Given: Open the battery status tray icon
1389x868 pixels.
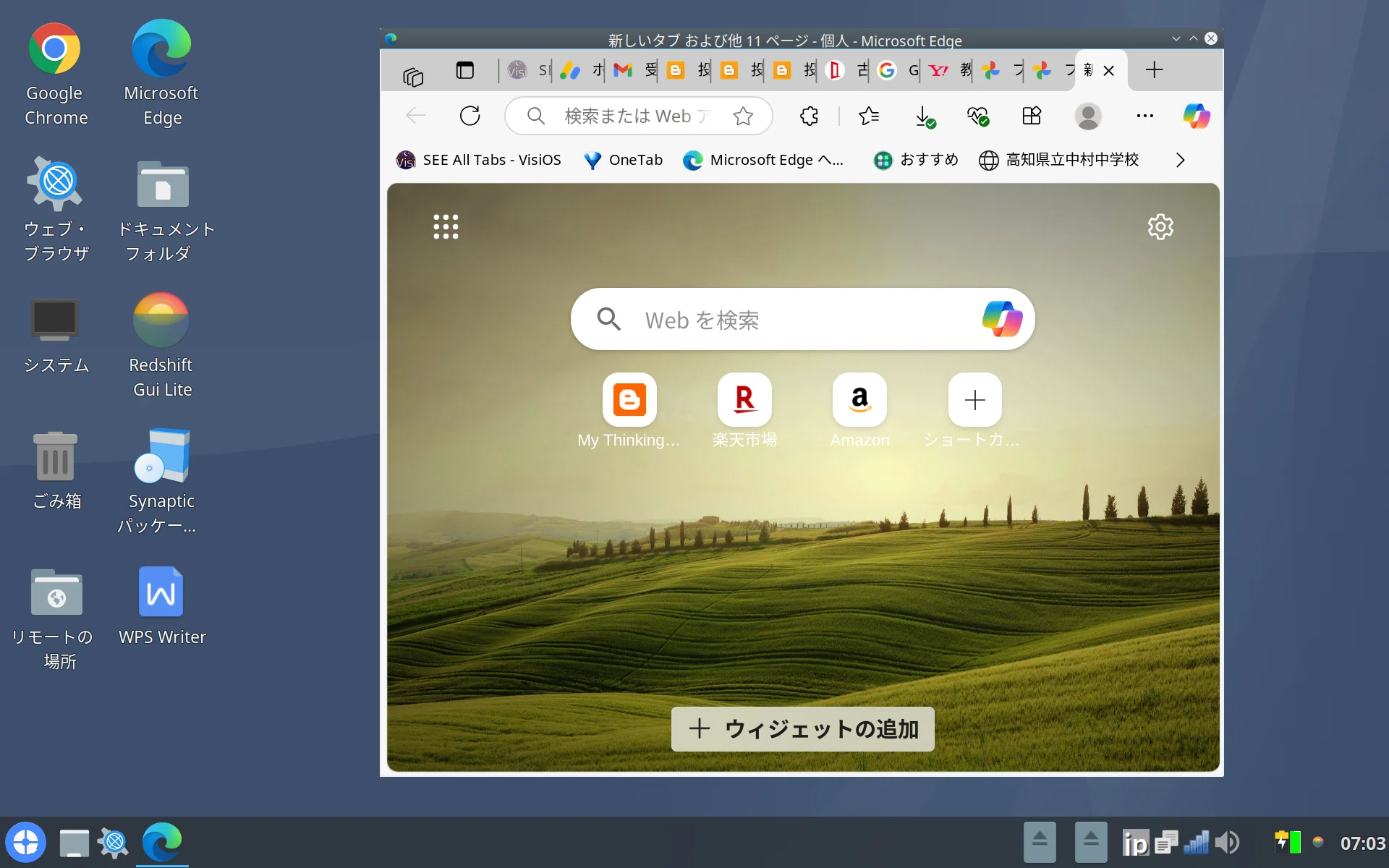Looking at the screenshot, I should (1288, 843).
